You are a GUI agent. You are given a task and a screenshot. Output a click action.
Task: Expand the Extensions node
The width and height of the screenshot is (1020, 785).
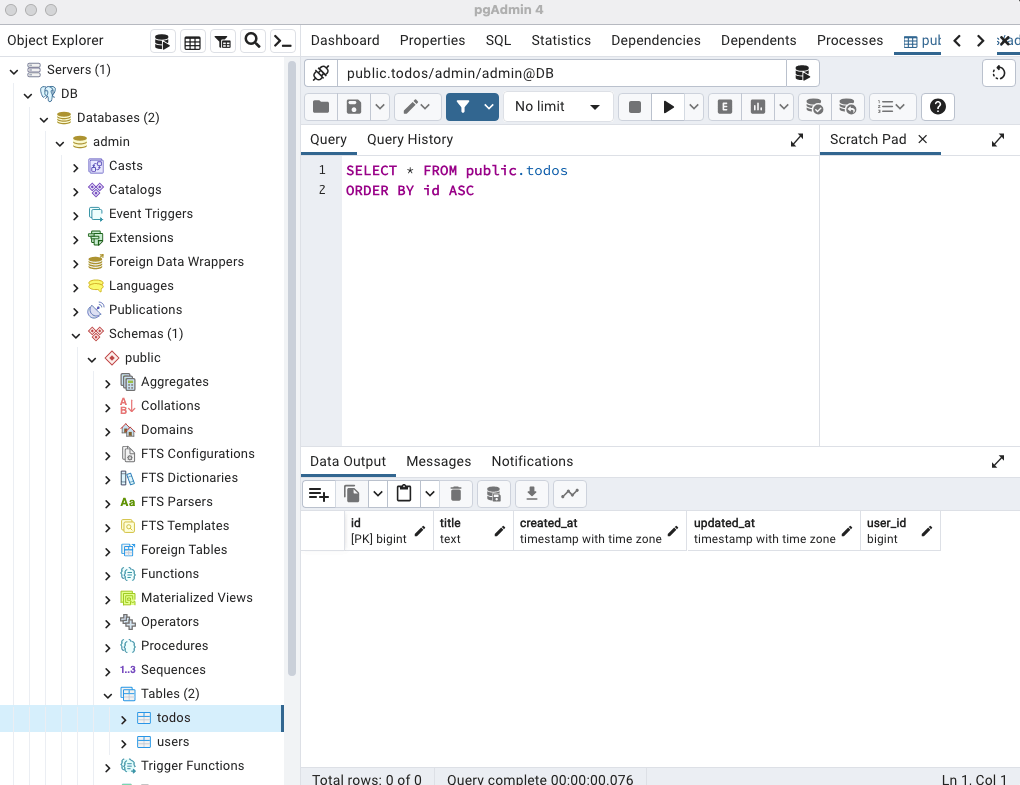point(75,239)
